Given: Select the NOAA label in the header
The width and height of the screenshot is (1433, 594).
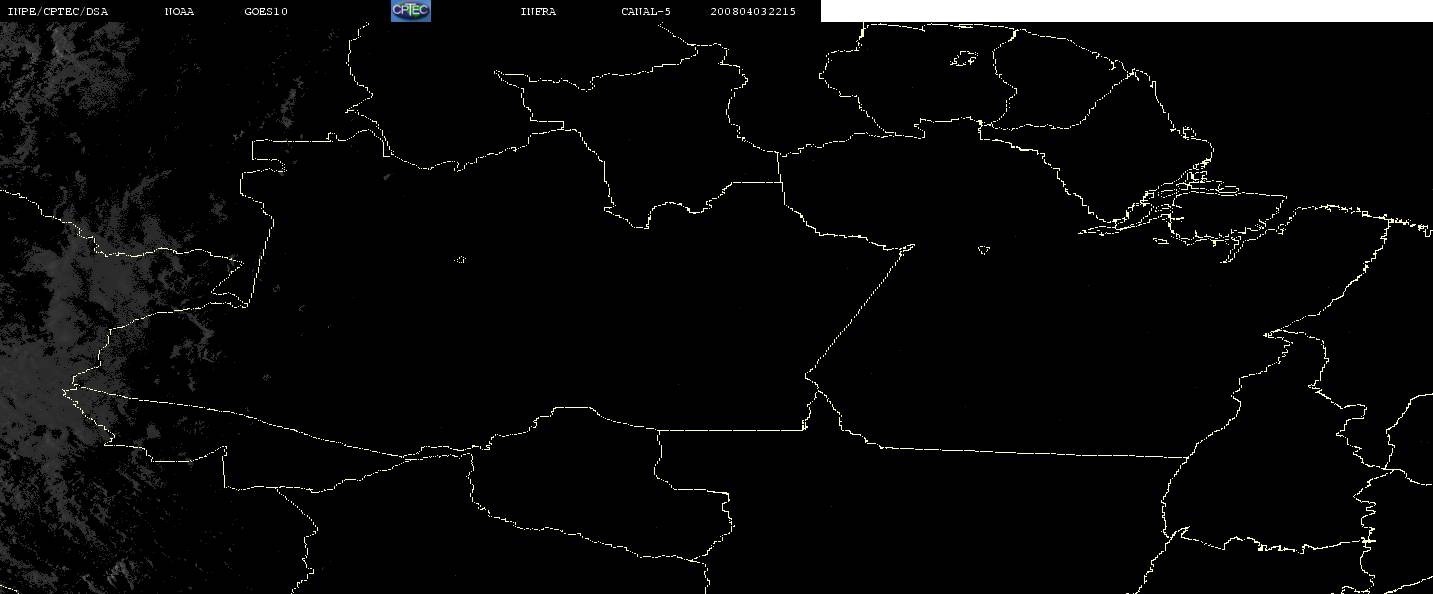Looking at the screenshot, I should point(179,12).
